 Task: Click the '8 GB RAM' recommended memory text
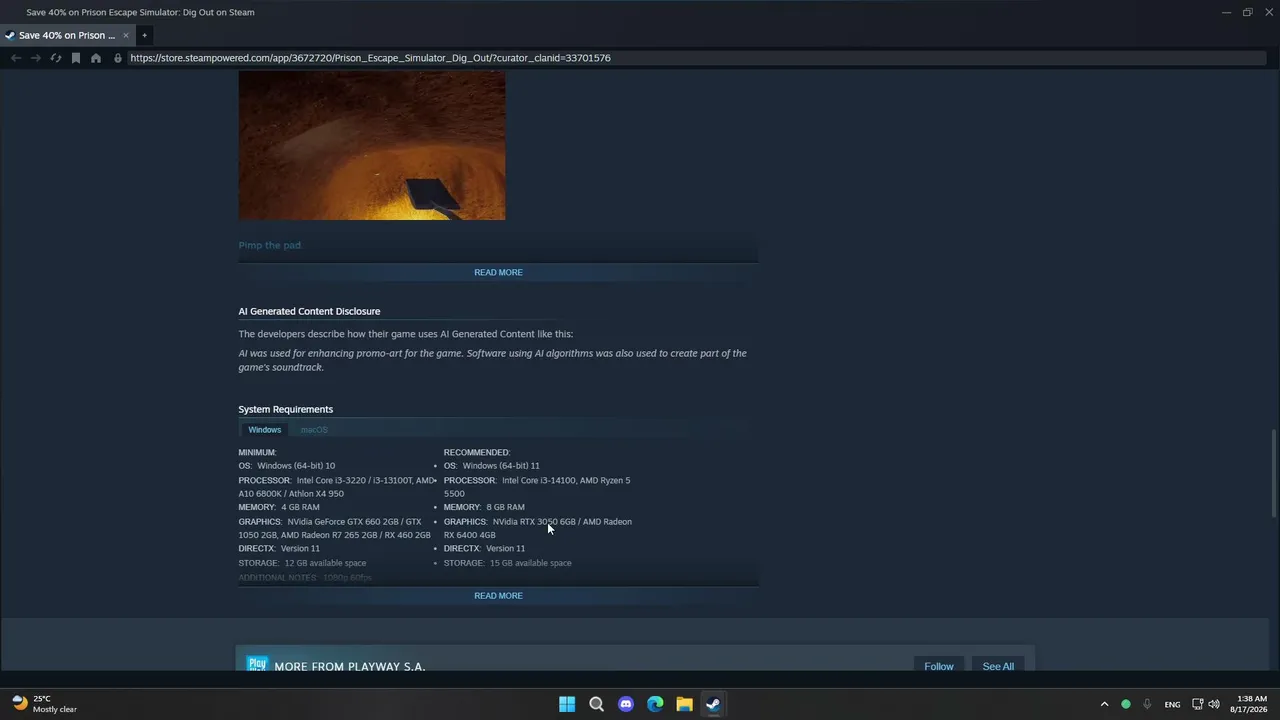pos(505,507)
